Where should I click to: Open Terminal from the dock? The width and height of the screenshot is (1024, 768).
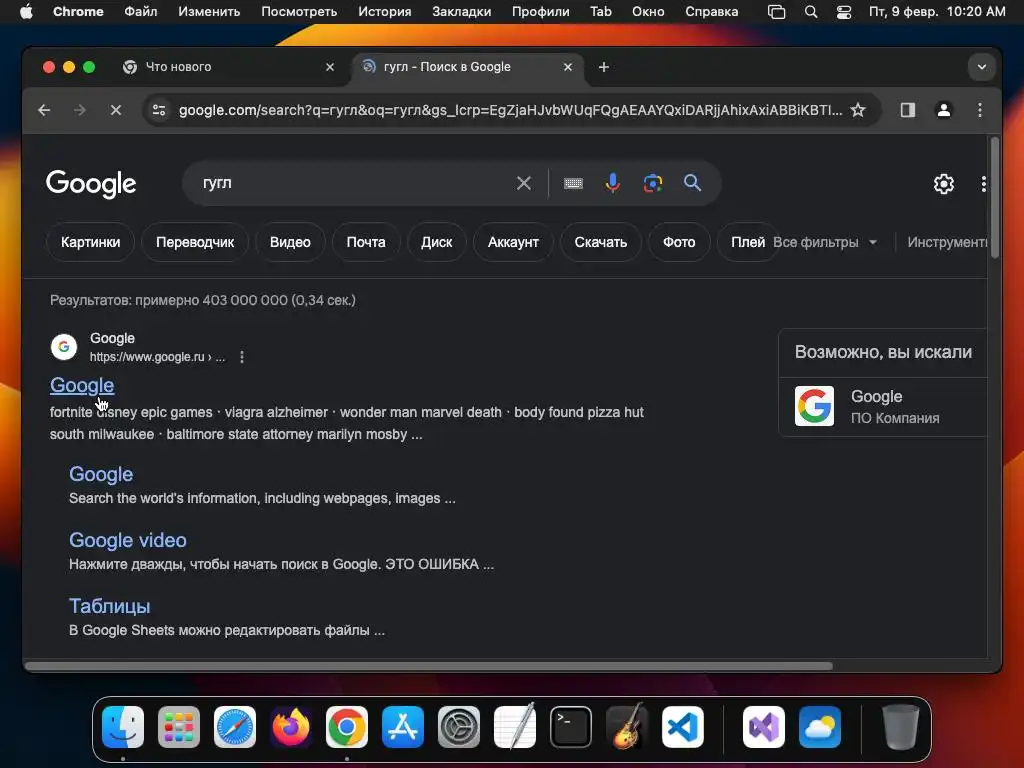click(x=571, y=727)
